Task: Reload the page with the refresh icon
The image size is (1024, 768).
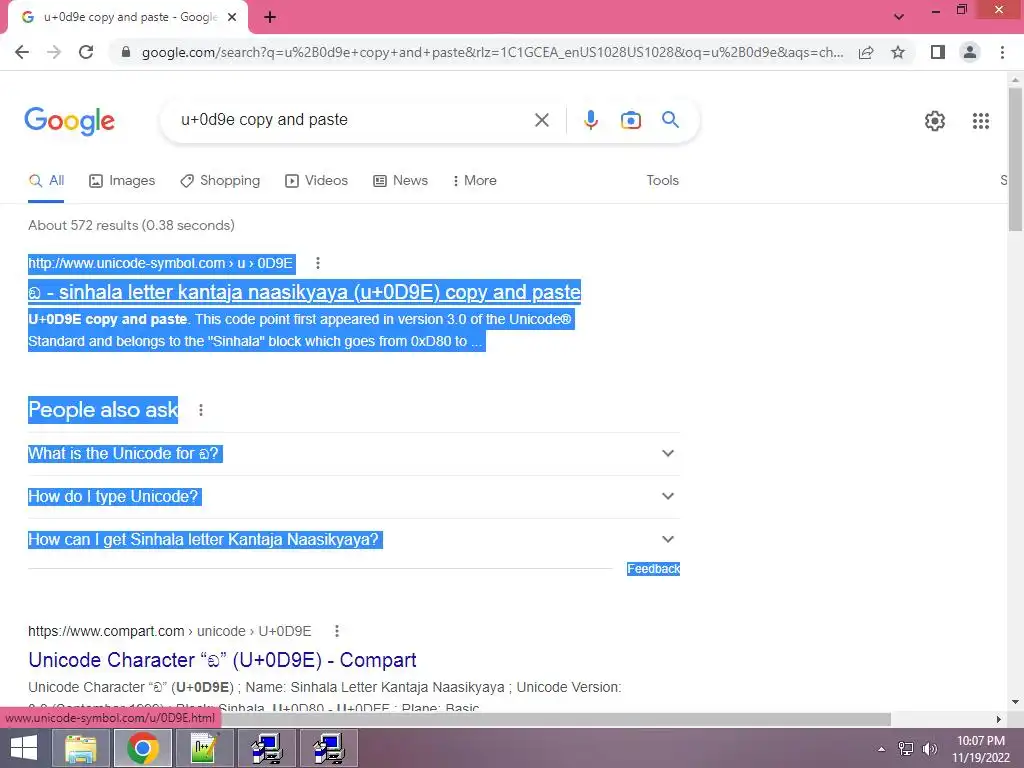Action: 86,52
